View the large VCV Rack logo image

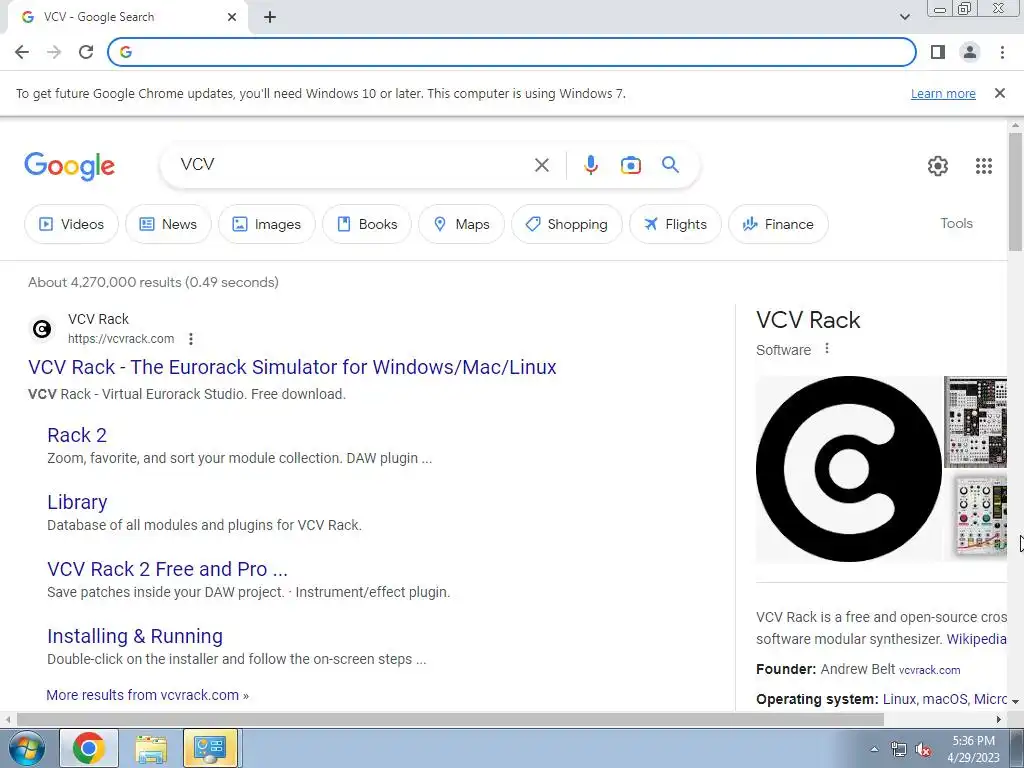click(x=848, y=469)
